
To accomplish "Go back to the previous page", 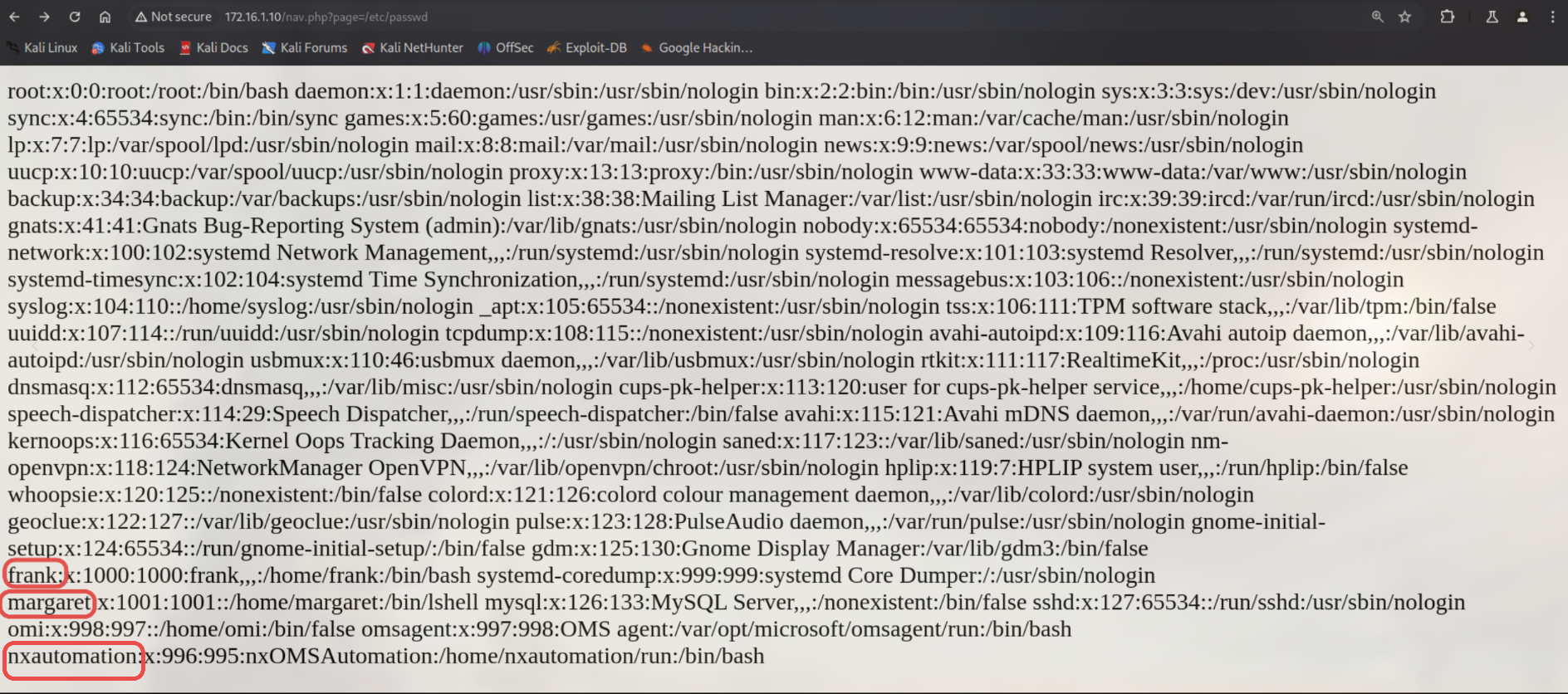I will tap(16, 17).
